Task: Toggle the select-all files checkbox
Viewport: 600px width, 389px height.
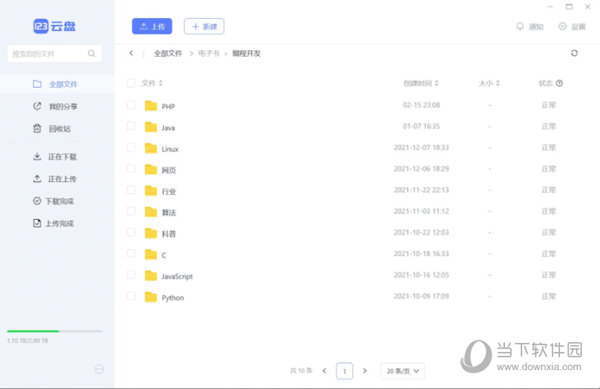Action: [x=131, y=83]
